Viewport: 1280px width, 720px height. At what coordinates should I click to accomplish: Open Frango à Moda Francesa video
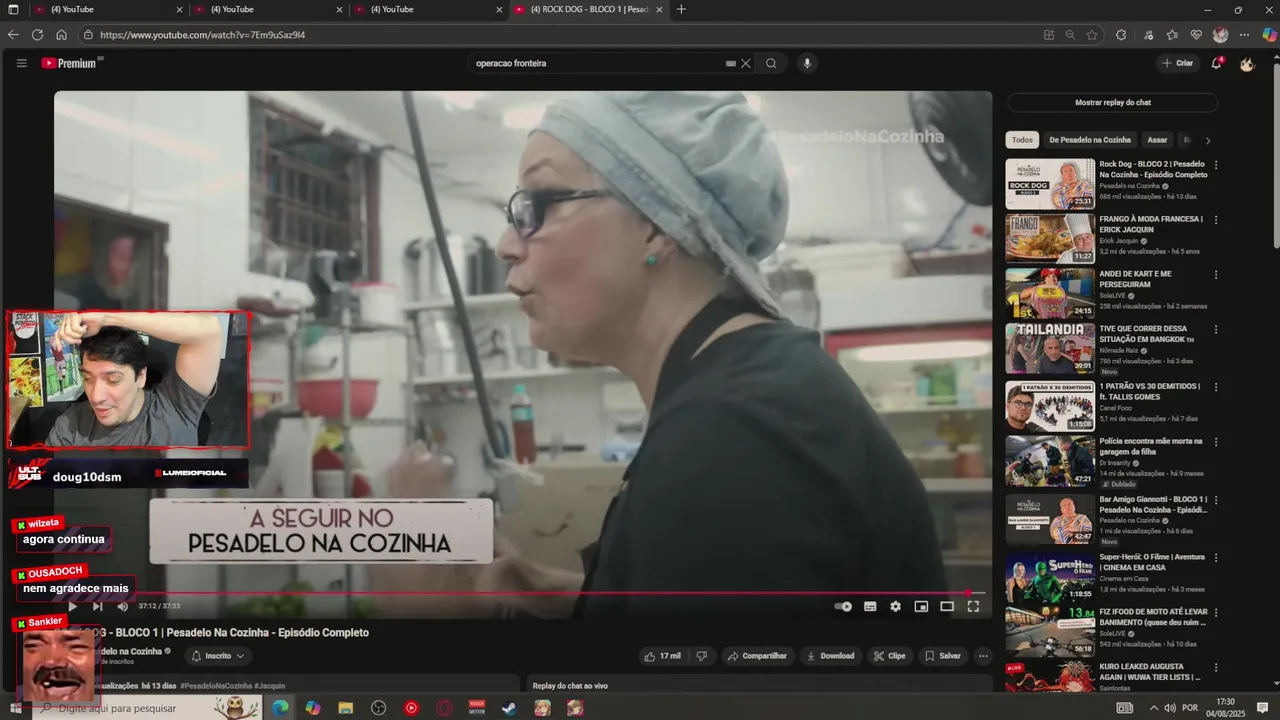click(x=1050, y=239)
